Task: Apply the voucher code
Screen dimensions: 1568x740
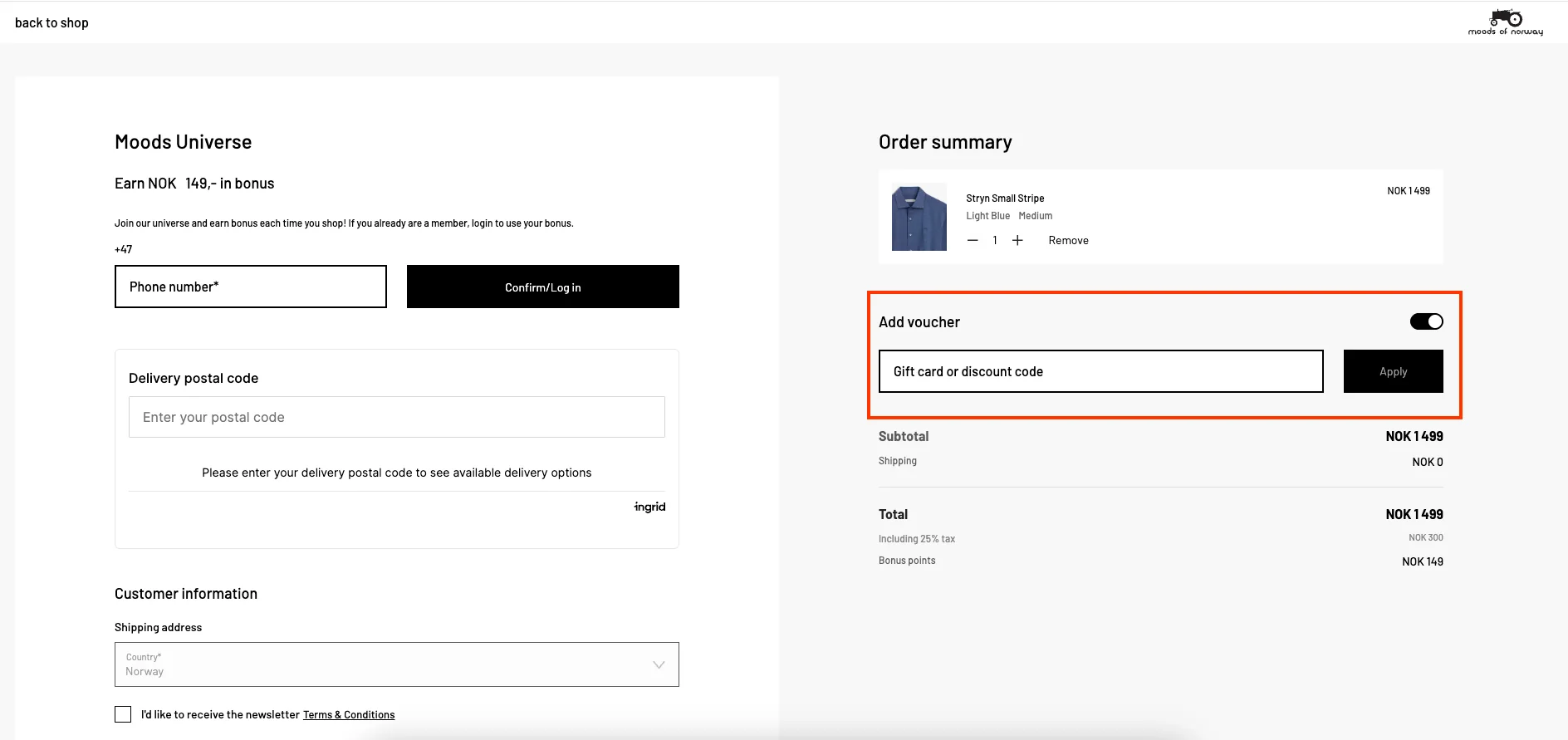Action: coord(1393,371)
